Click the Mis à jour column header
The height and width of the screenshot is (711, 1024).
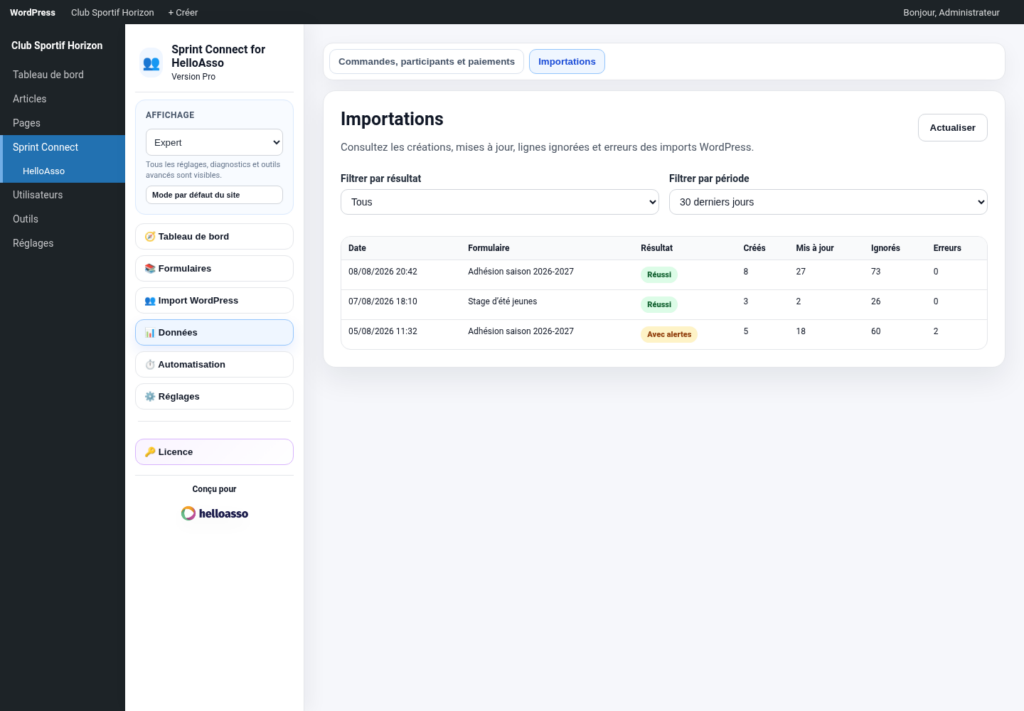pyautogui.click(x=814, y=248)
